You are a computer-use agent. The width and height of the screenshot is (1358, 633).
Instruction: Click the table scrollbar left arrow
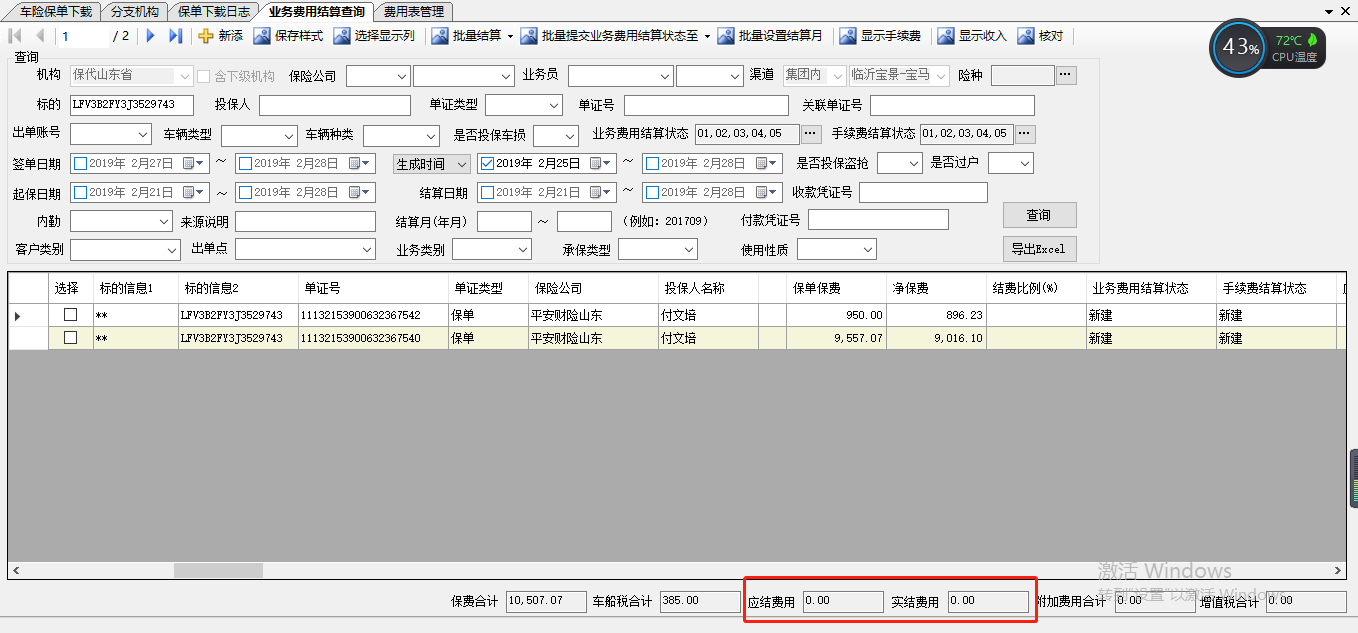coord(15,570)
